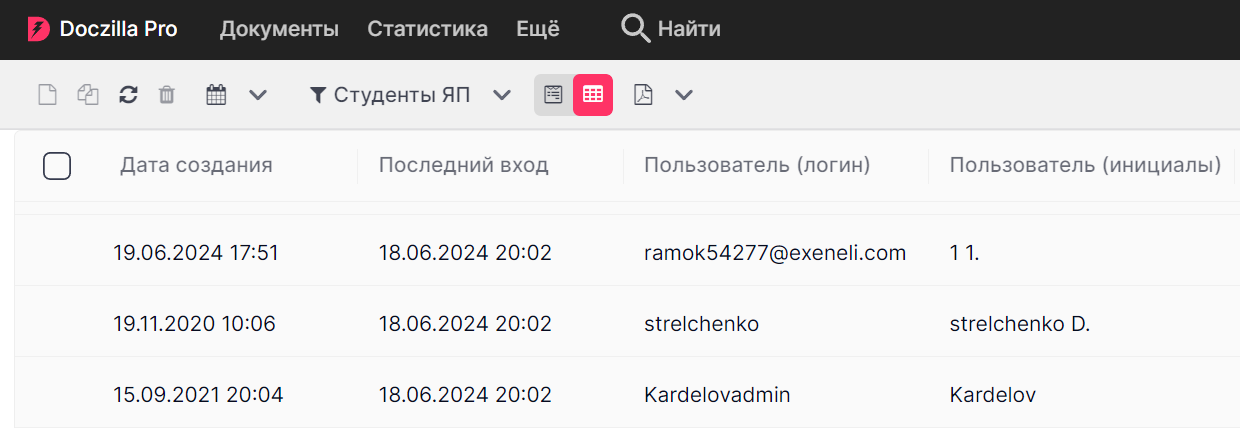Screen dimensions: 1240x428
Task: Sort by Дата создания column header
Action: click(196, 165)
